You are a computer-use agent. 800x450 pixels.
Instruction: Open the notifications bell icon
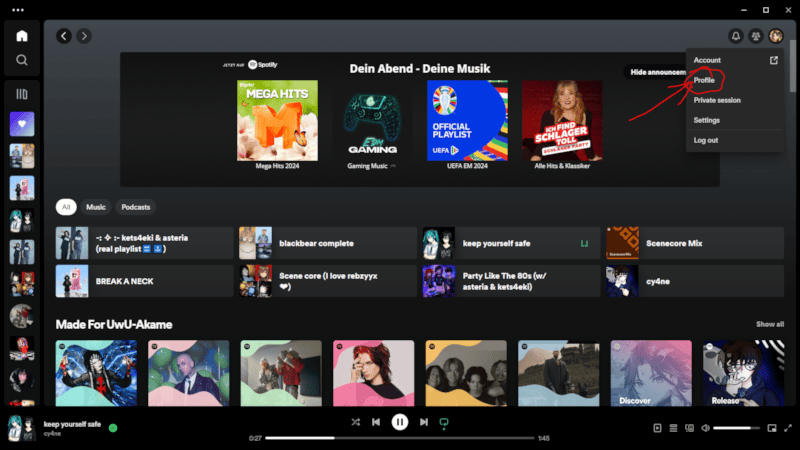(737, 36)
